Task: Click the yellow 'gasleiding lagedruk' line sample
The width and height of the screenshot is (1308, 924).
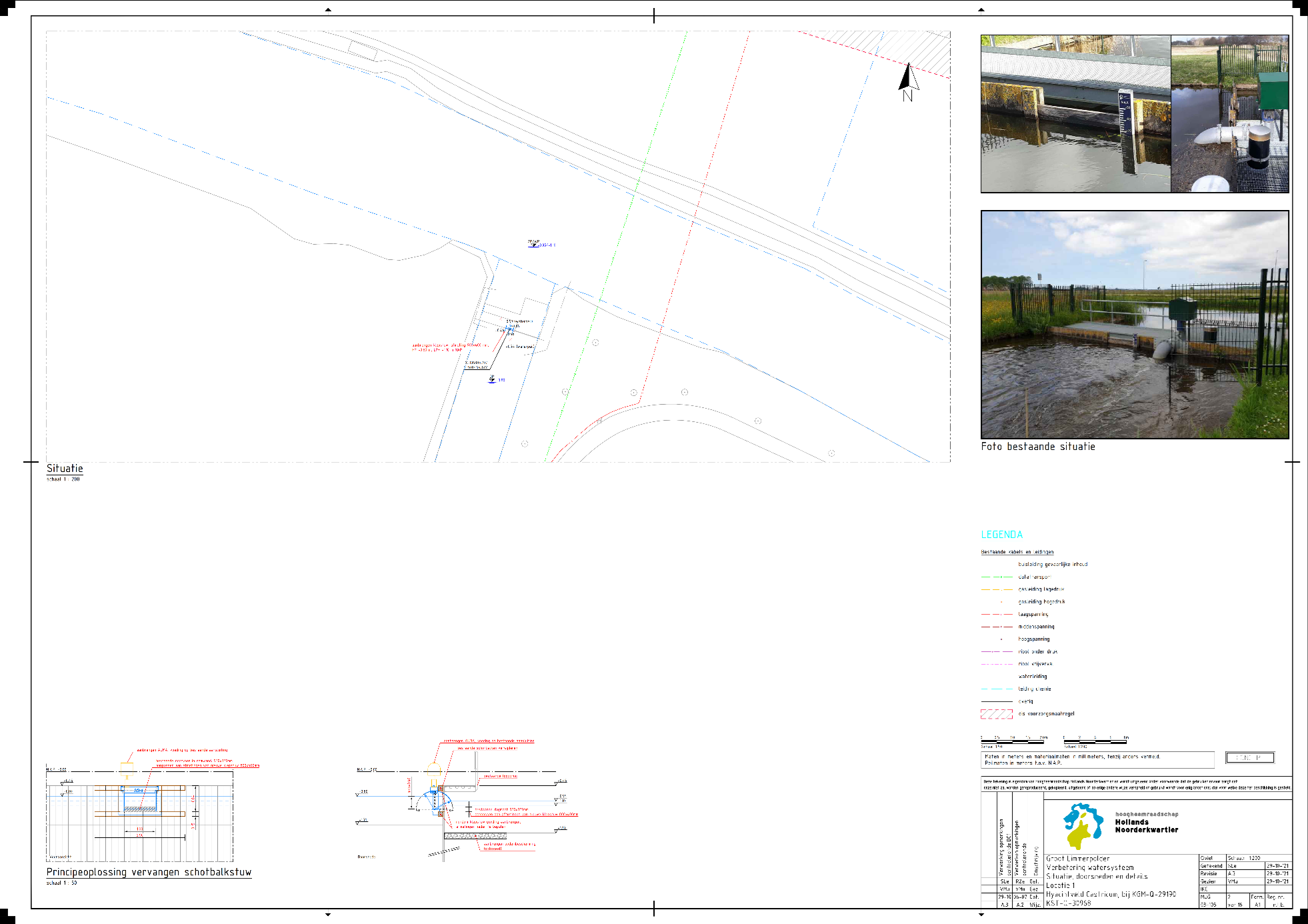Action: 997,589
